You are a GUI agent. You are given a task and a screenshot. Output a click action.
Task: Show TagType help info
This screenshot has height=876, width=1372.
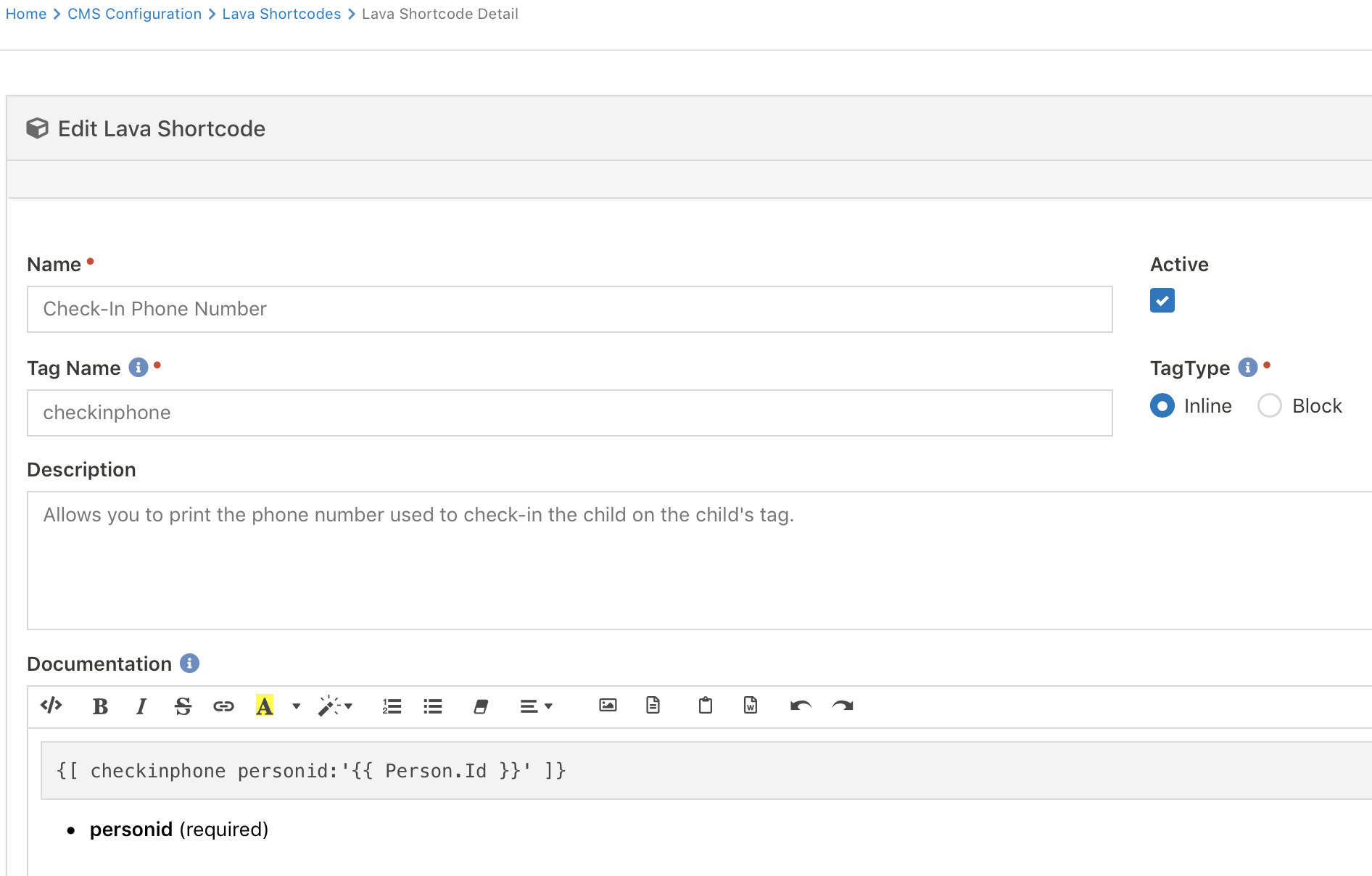coord(1247,368)
